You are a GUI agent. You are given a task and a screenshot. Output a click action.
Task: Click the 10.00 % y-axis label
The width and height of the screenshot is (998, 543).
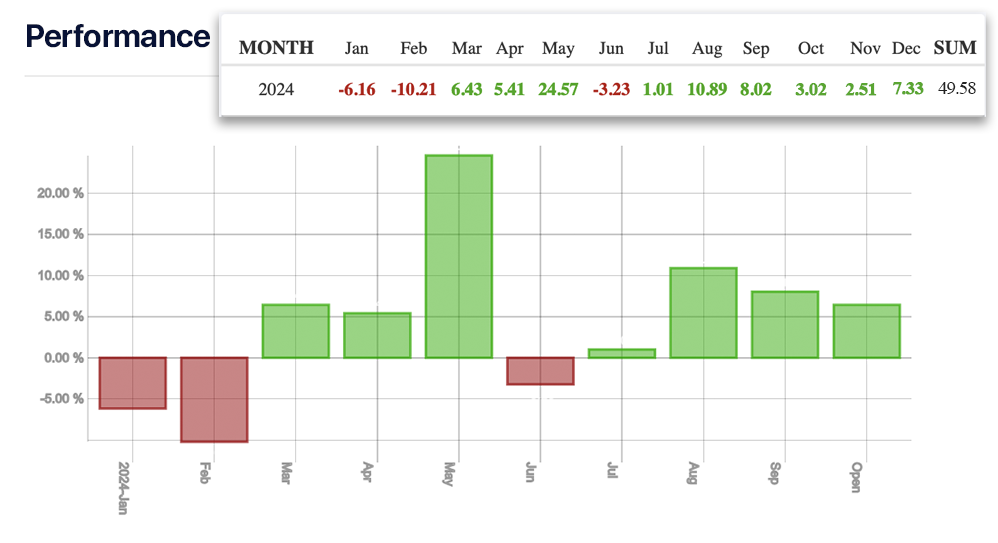[60, 276]
